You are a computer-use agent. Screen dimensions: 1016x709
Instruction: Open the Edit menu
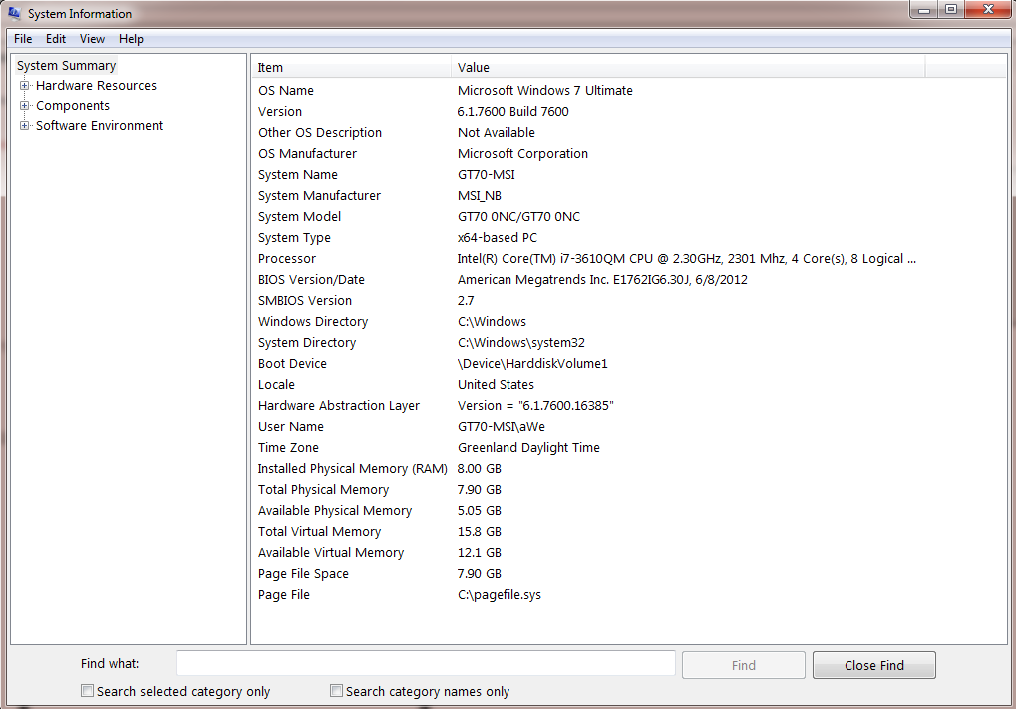[x=56, y=39]
